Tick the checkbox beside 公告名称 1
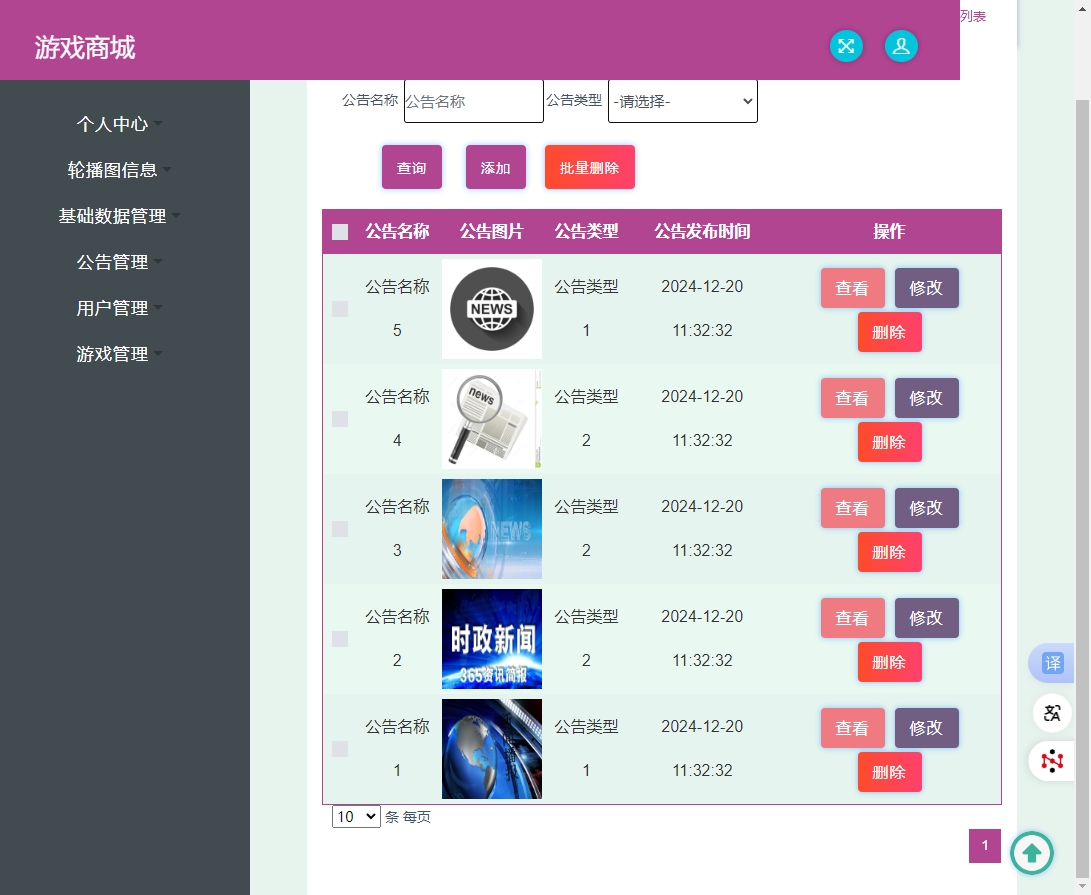1091x895 pixels. 339,748
